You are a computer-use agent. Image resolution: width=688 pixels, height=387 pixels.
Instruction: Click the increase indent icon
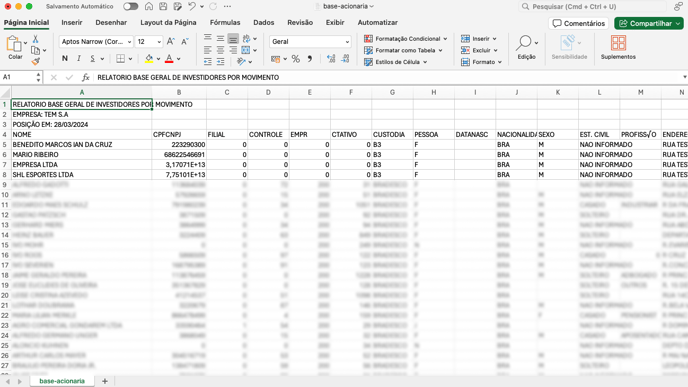click(220, 61)
